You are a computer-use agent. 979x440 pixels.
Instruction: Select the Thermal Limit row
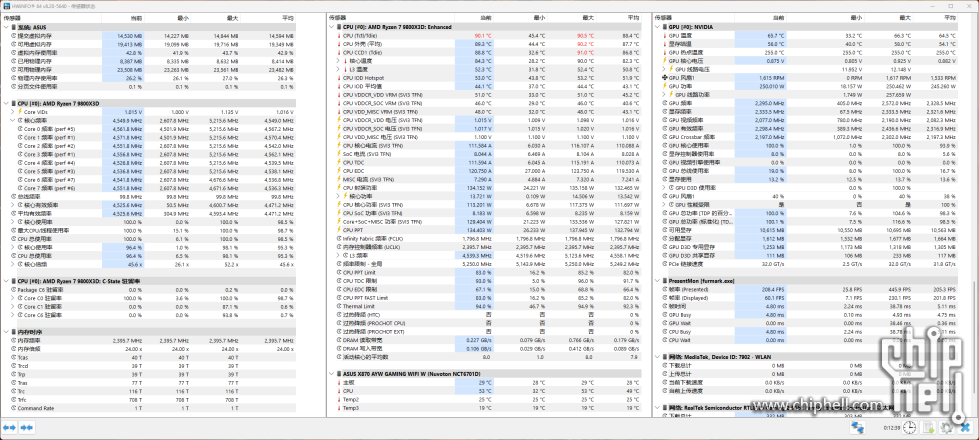(x=487, y=306)
